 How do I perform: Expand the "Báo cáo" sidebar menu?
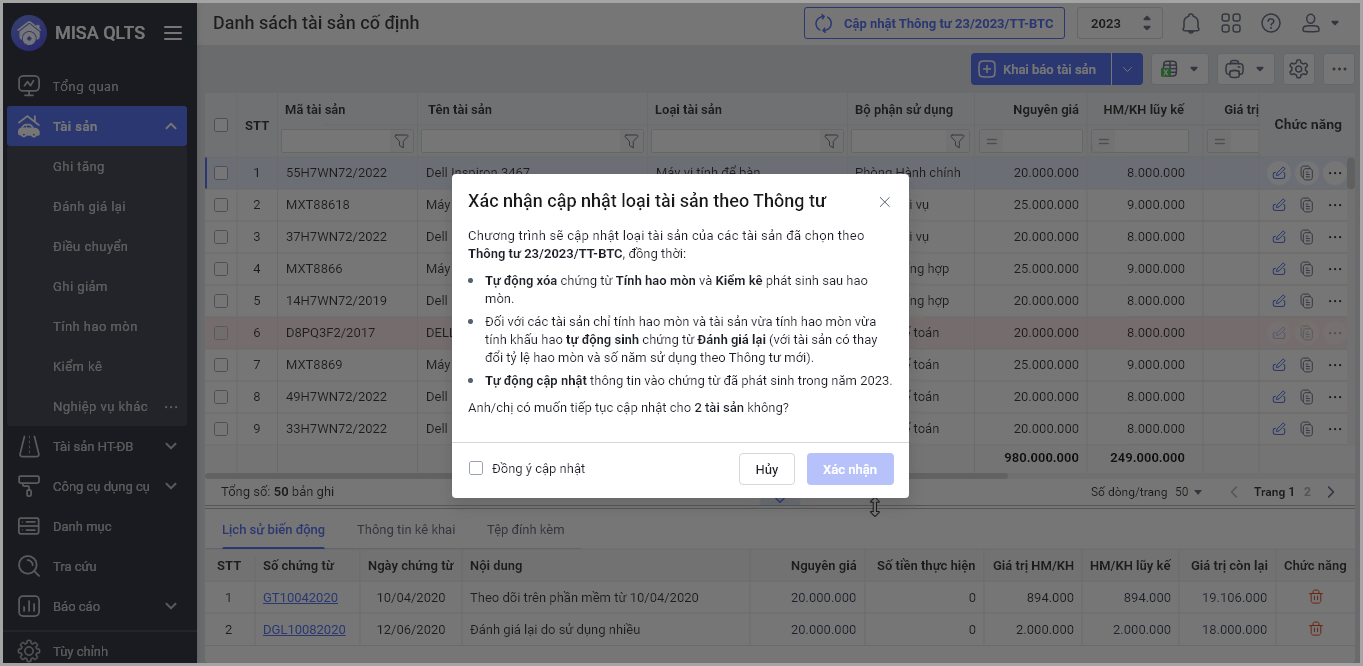click(x=170, y=606)
